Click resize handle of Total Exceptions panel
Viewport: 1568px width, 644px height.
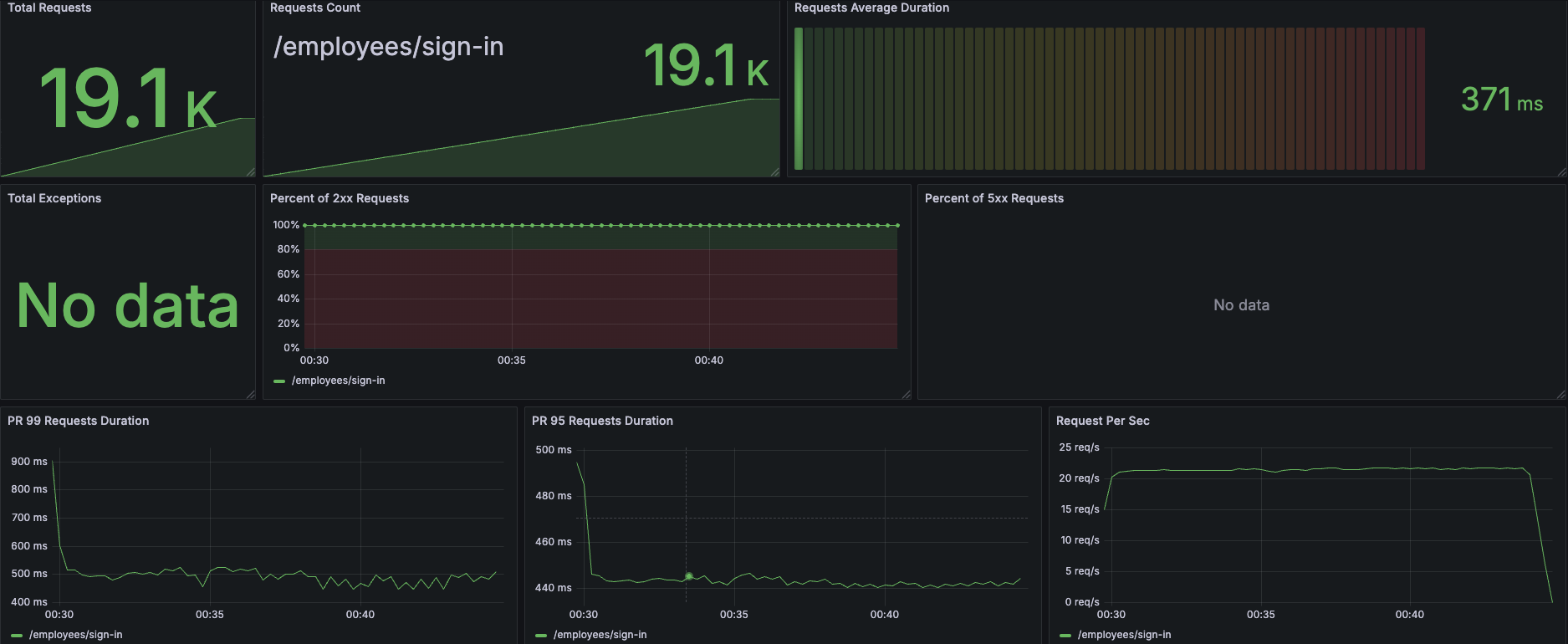click(251, 395)
